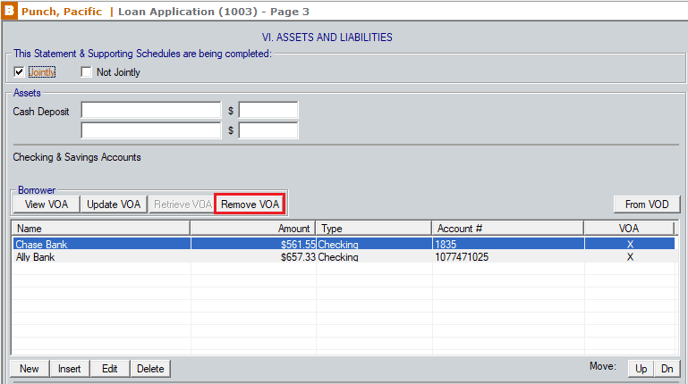
Task: Click the second Cash Deposit description field
Action: [x=151, y=130]
